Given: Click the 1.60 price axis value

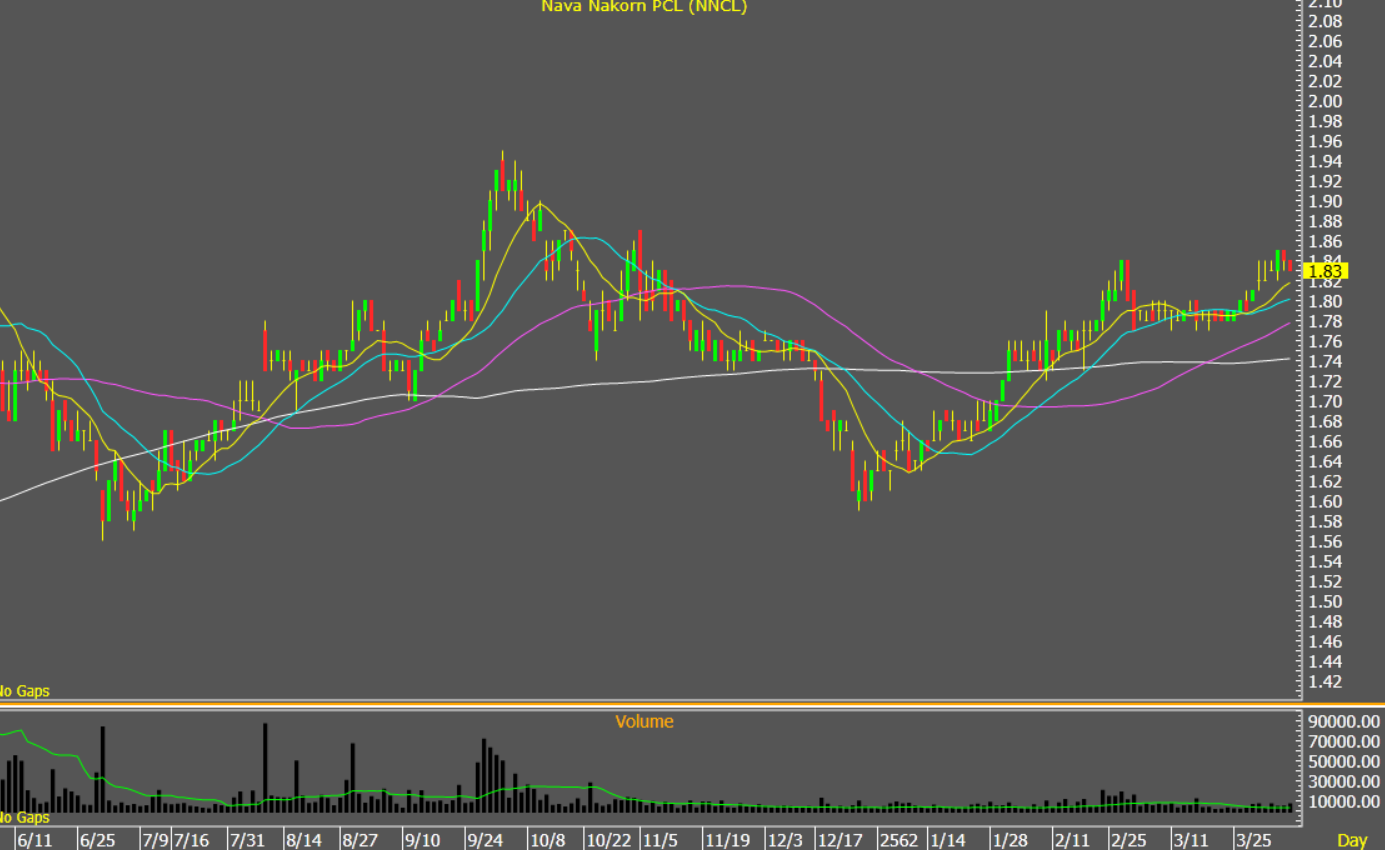Looking at the screenshot, I should coord(1325,501).
